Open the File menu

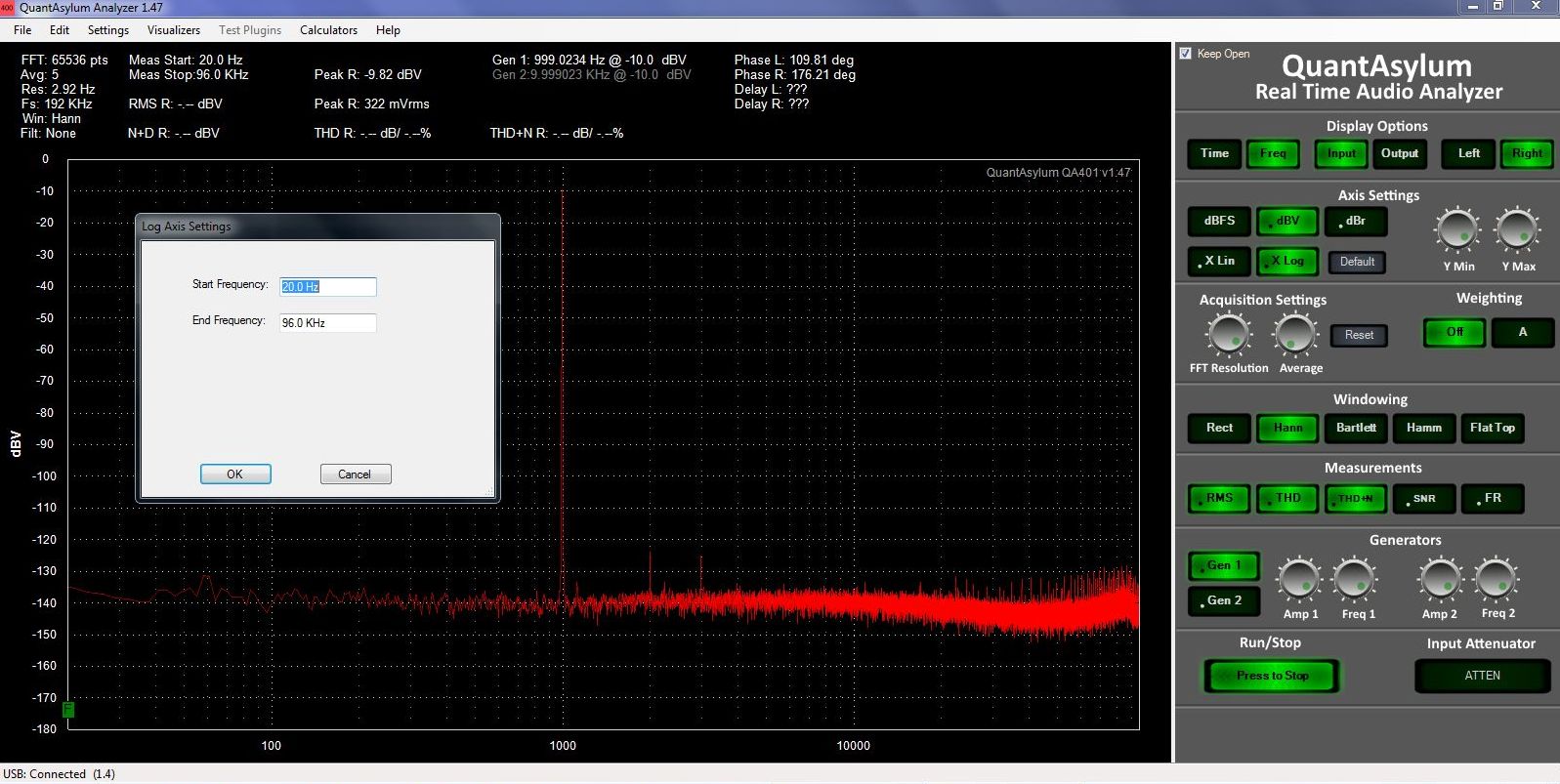pos(22,30)
